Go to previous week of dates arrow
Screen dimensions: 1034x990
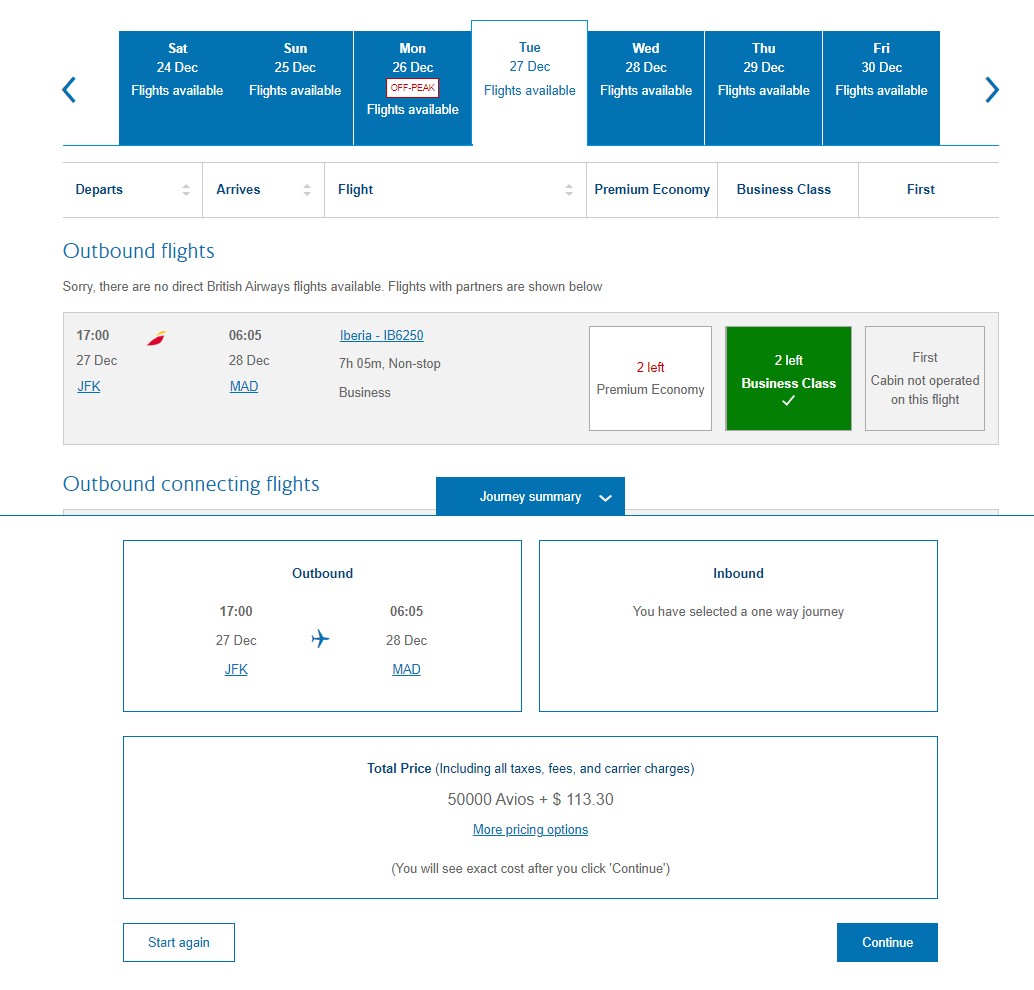(69, 90)
